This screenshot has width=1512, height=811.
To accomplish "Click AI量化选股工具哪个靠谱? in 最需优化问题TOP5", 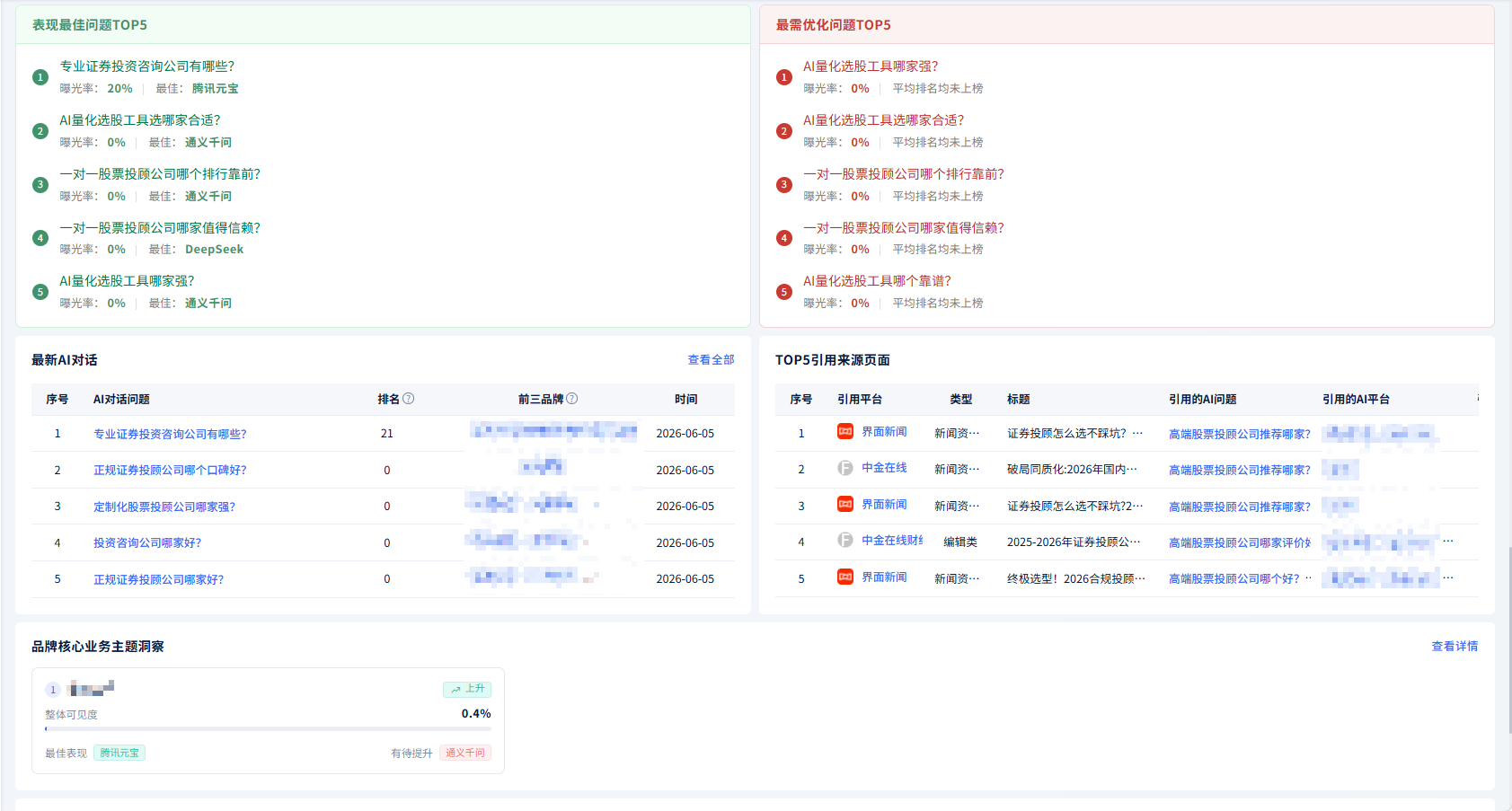I will point(877,281).
